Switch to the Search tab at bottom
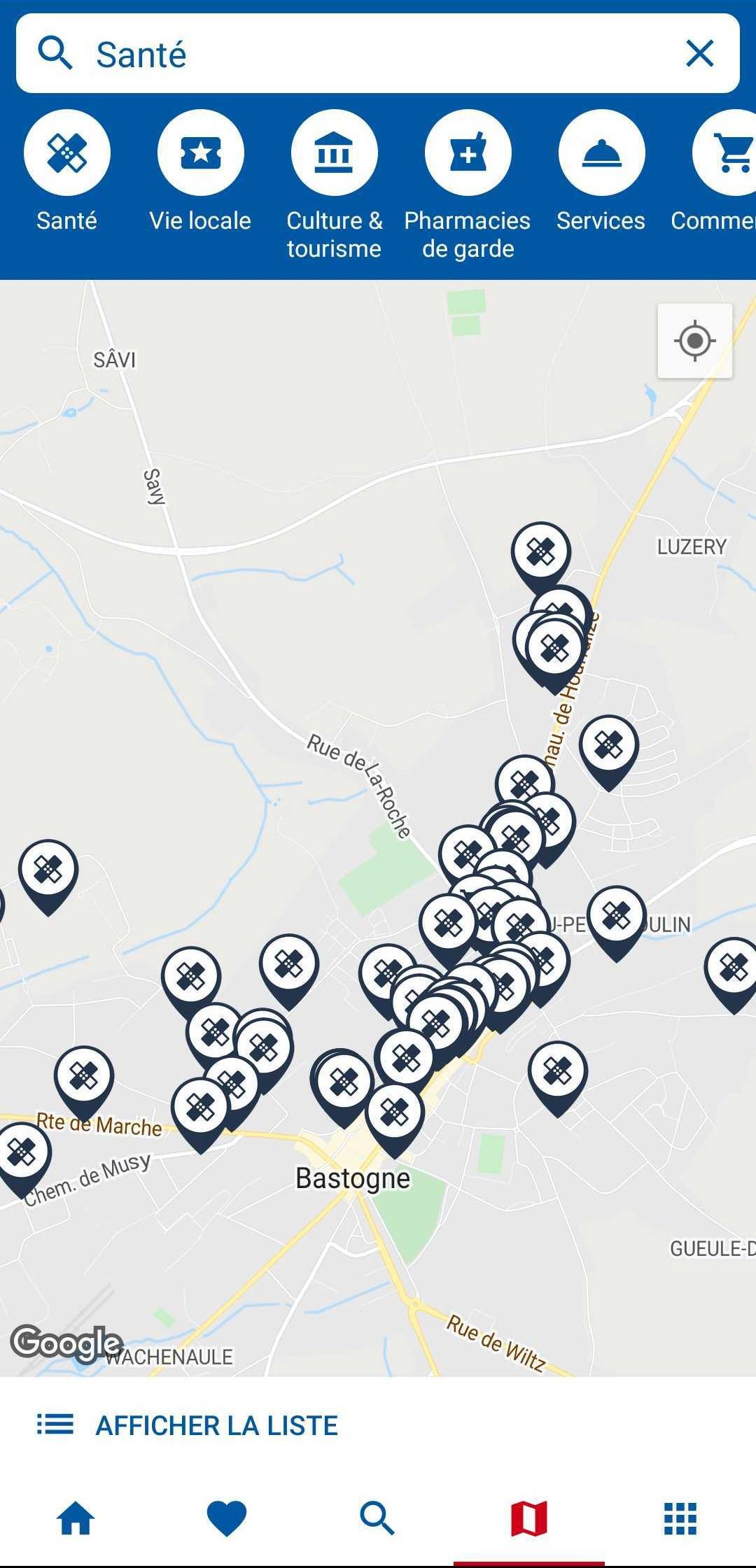The height and width of the screenshot is (1568, 756). coord(378,1518)
